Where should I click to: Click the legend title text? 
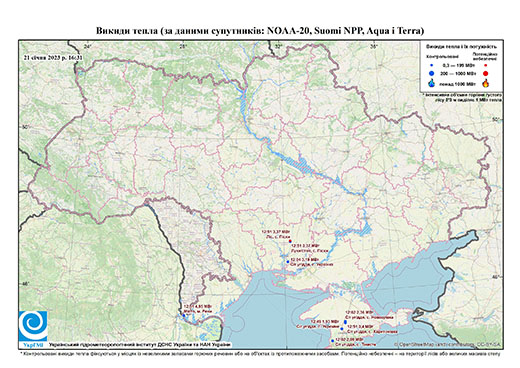pyautogui.click(x=461, y=47)
